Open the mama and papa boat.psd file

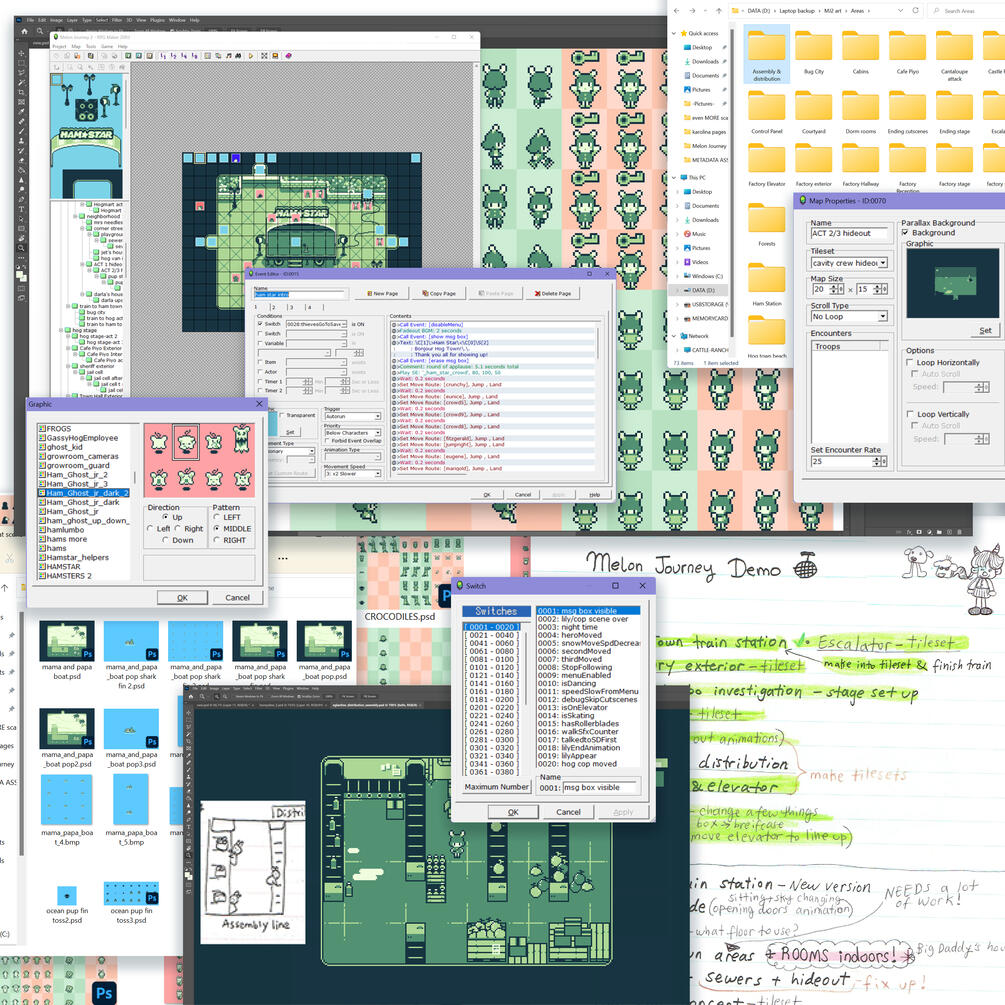67,641
